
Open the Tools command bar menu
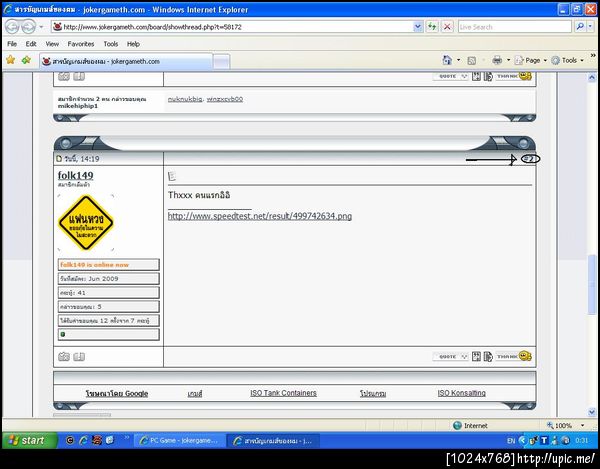pos(567,60)
